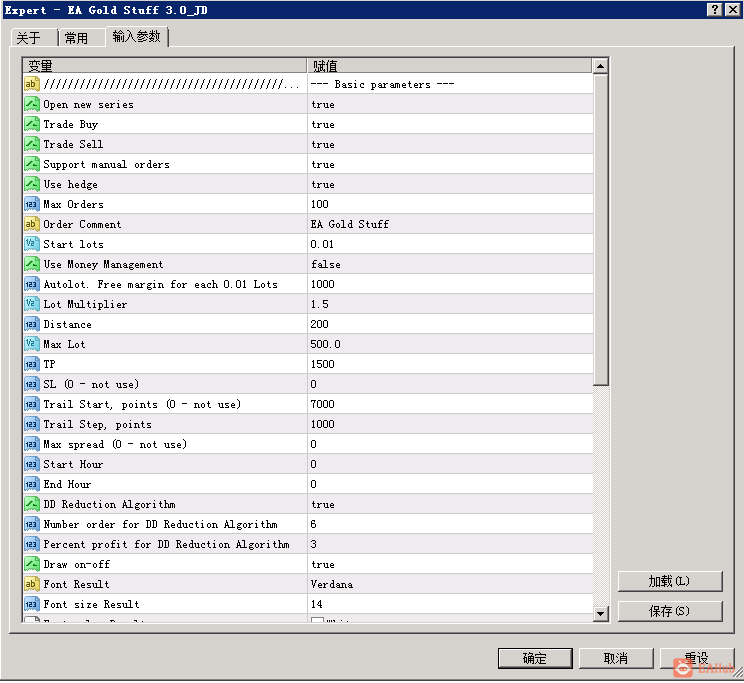The width and height of the screenshot is (744, 683).
Task: Click the string icon on the slashes row
Action: click(x=32, y=84)
